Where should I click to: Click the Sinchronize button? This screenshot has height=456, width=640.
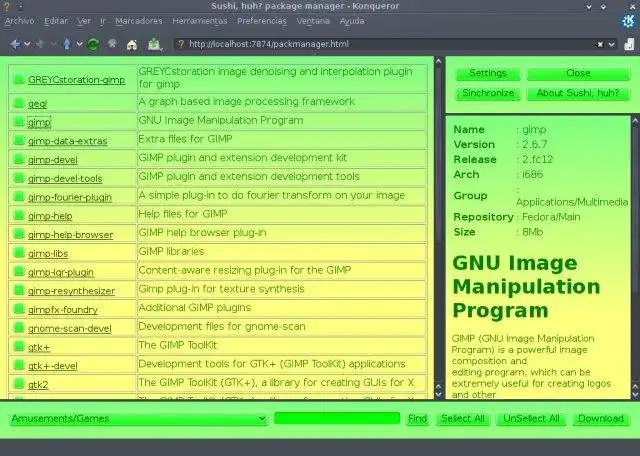(488, 93)
